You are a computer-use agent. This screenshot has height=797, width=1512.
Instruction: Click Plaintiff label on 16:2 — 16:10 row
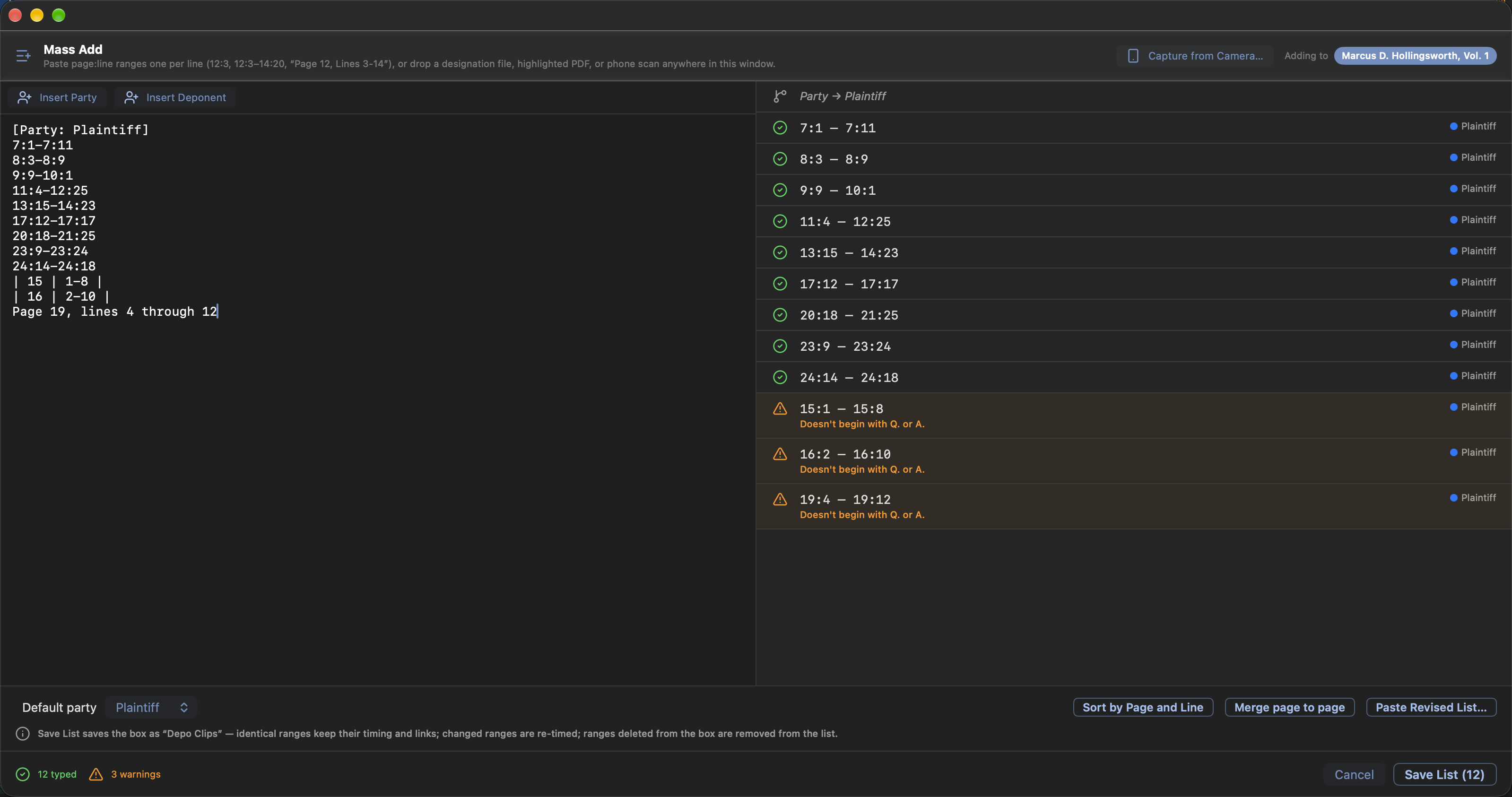pos(1478,452)
